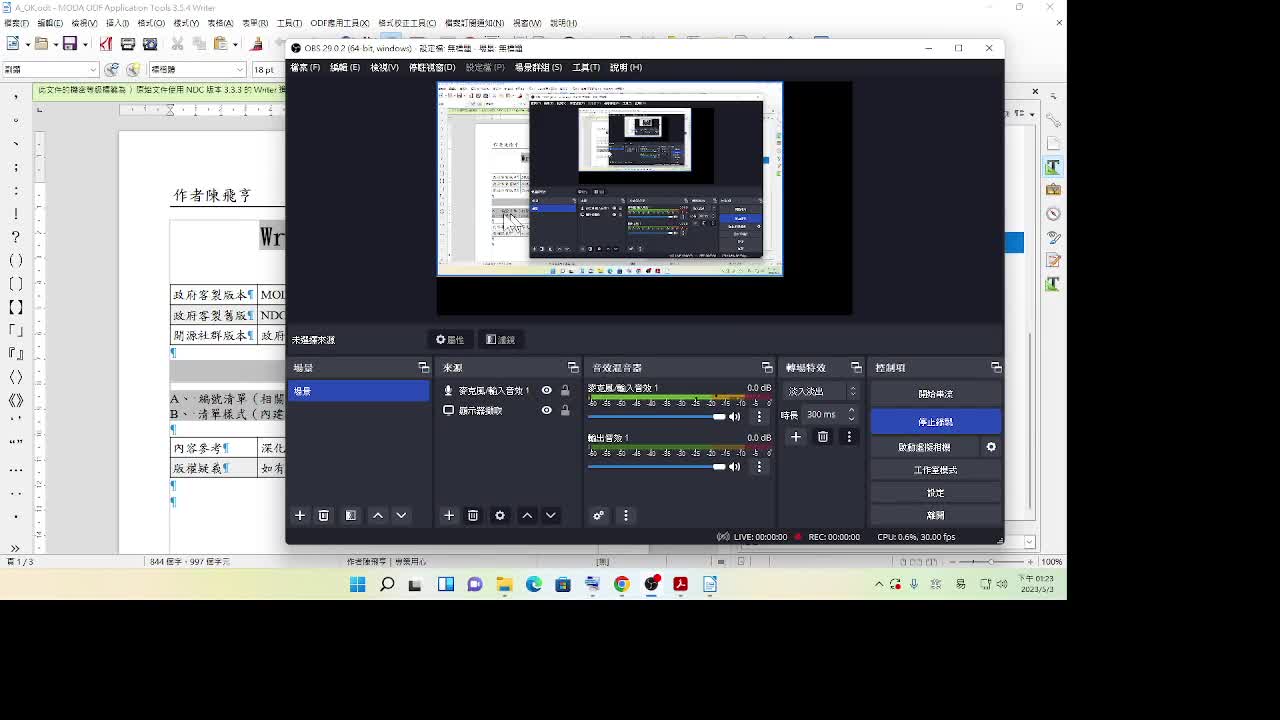This screenshot has height=720, width=1280.
Task: Move scene up in Scenes panel
Action: point(378,515)
